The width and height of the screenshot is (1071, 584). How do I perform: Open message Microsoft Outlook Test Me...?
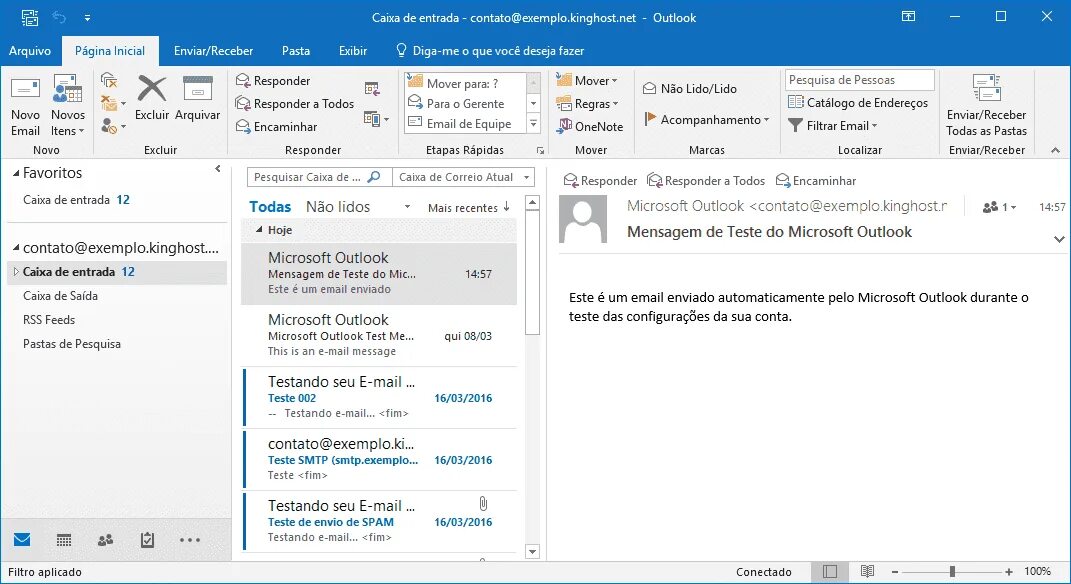(380, 335)
